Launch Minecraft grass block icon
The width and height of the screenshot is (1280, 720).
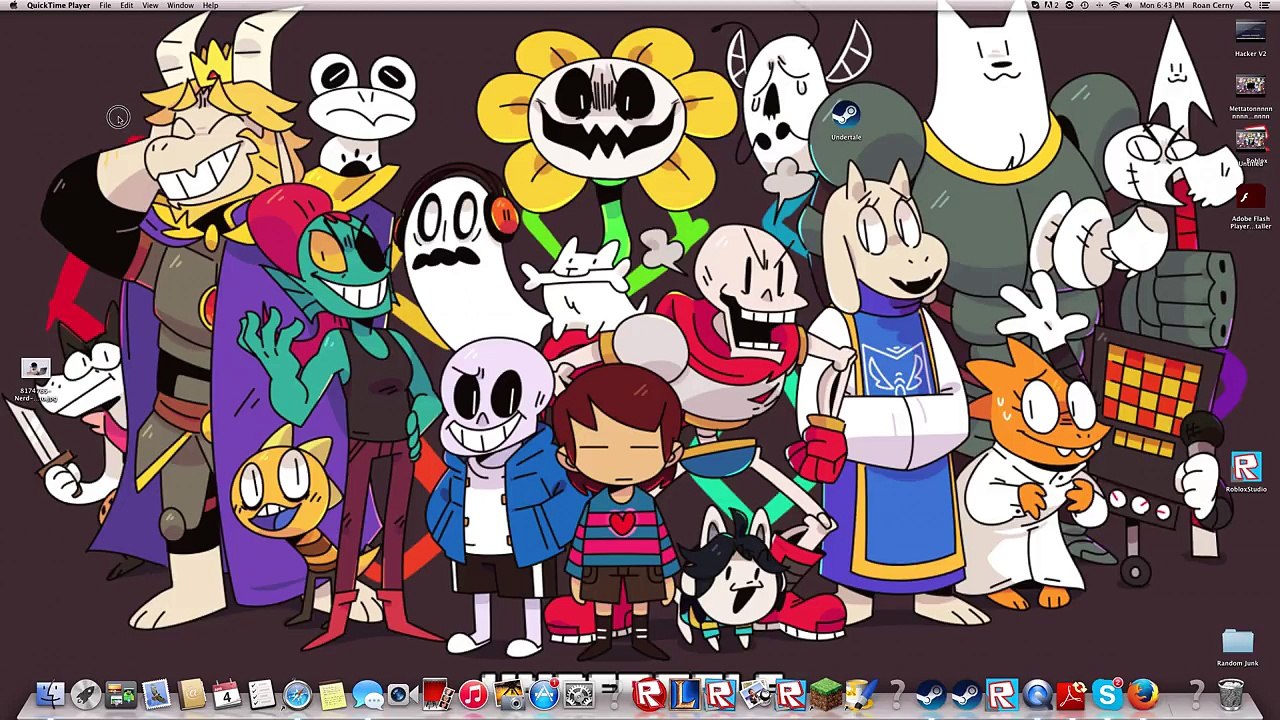tap(826, 695)
